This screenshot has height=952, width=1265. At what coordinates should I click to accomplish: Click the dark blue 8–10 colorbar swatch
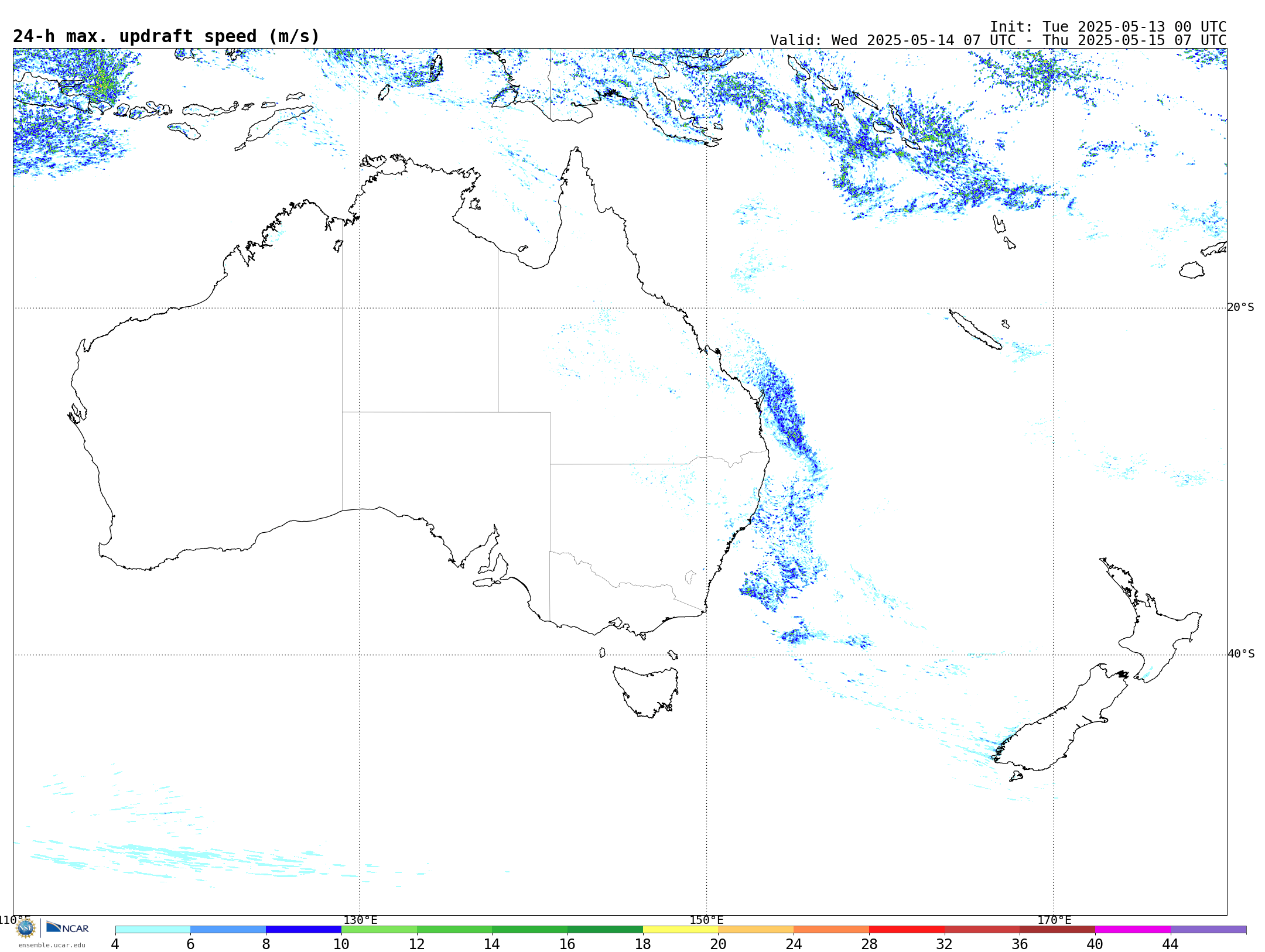coord(303,930)
